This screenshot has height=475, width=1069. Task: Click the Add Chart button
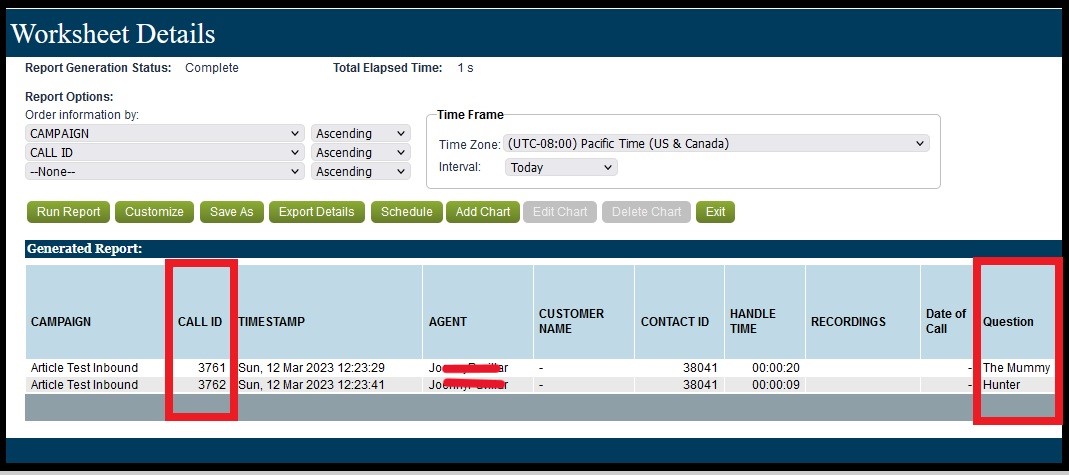[x=483, y=212]
